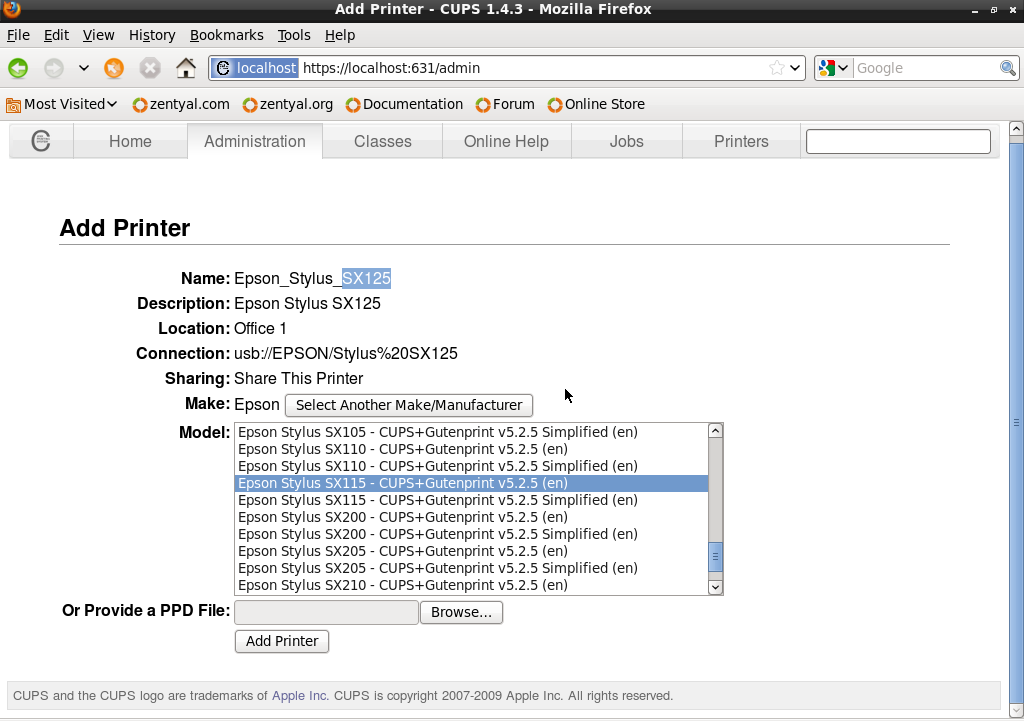This screenshot has height=721, width=1024.
Task: Switch to the Classes tab
Action: [383, 142]
